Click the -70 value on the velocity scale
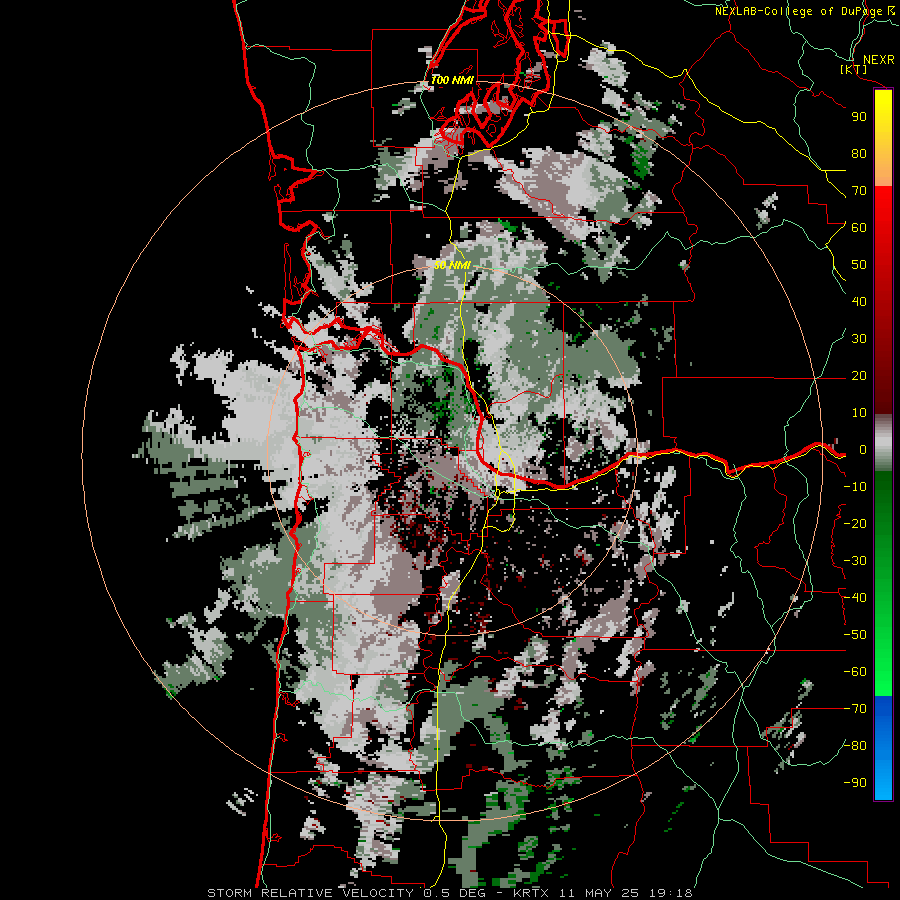This screenshot has width=900, height=900. (855, 709)
